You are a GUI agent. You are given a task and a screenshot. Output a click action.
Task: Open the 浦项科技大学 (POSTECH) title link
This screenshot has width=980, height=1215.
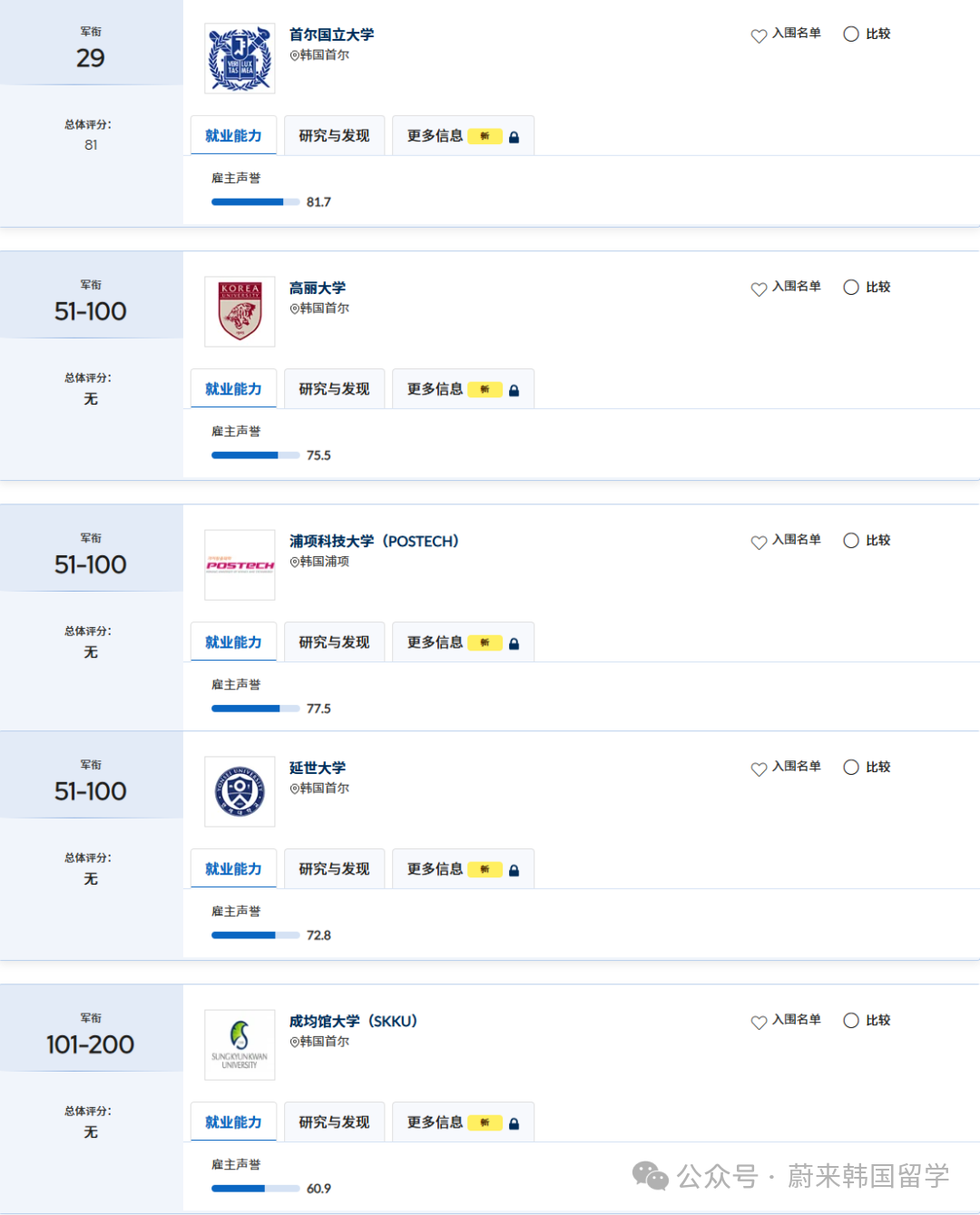[374, 541]
